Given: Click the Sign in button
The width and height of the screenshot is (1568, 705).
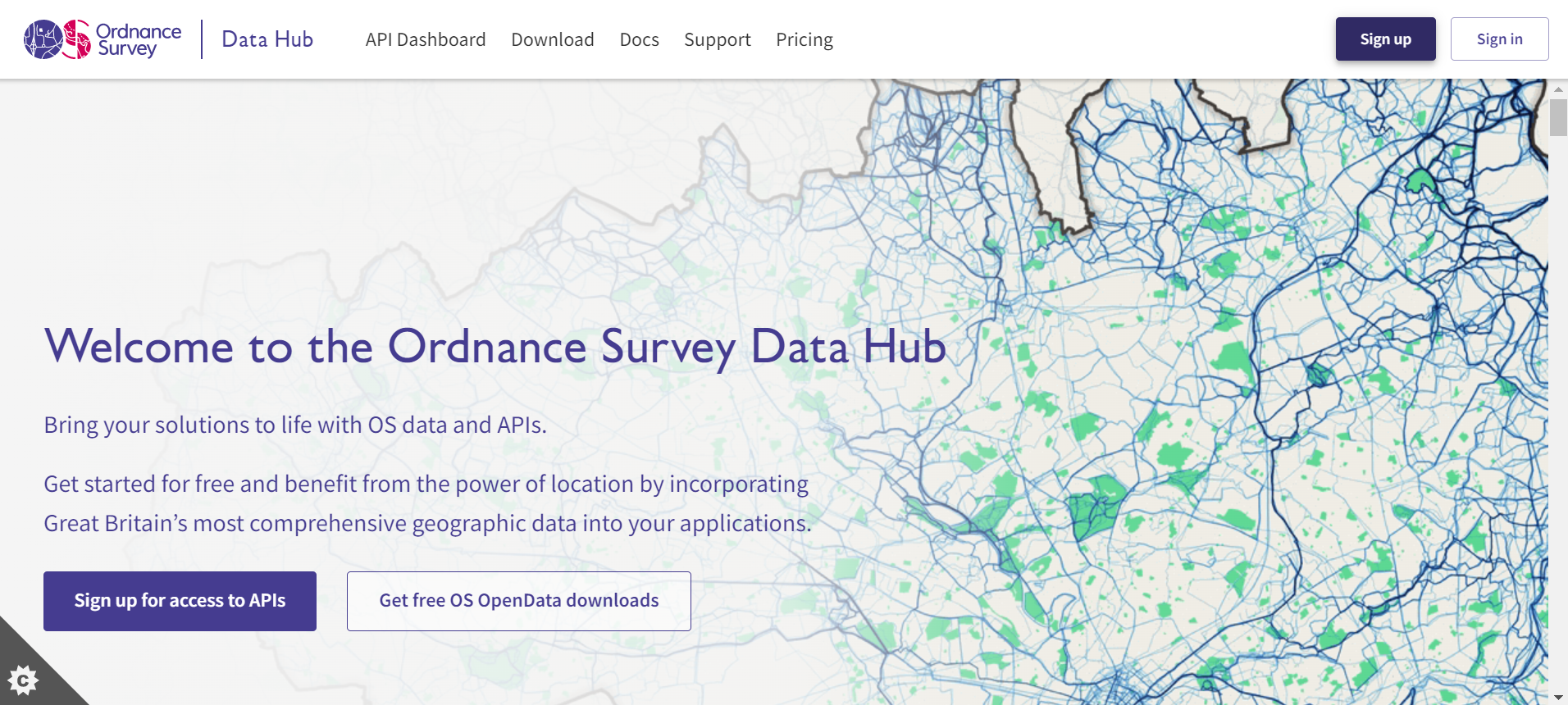Looking at the screenshot, I should pos(1500,39).
